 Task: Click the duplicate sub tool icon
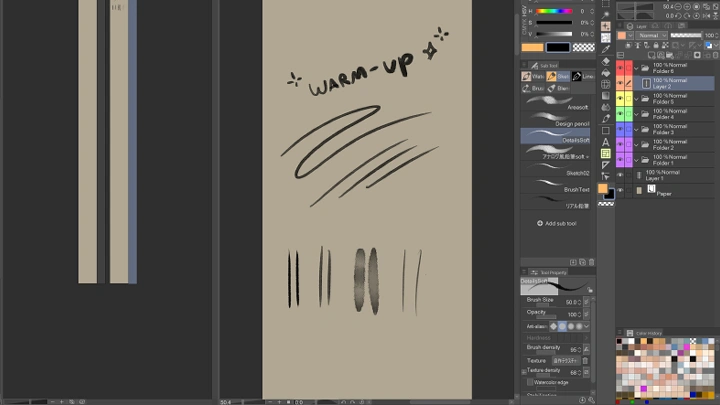click(x=582, y=262)
